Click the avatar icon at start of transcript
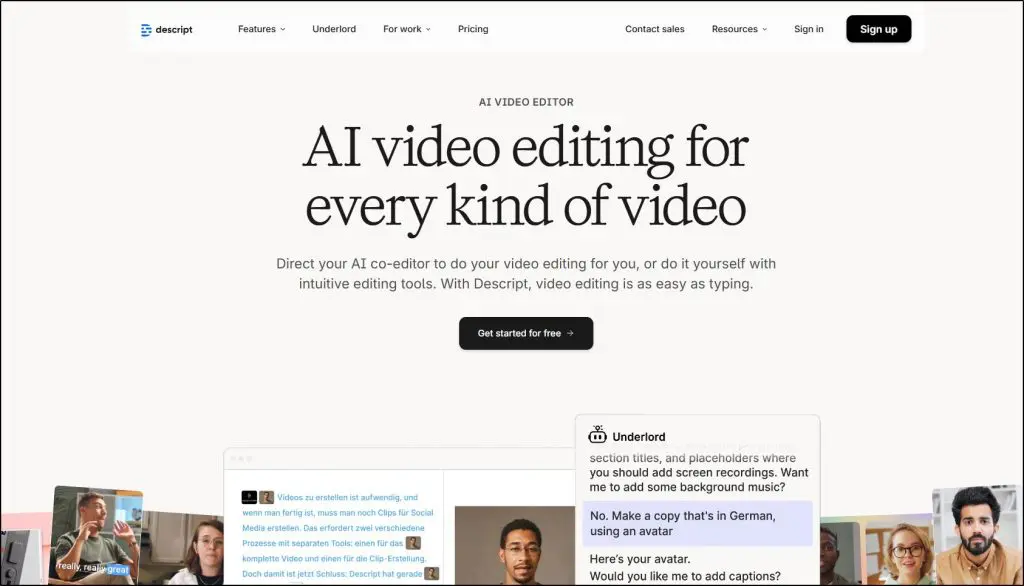Image resolution: width=1024 pixels, height=586 pixels. [x=267, y=497]
